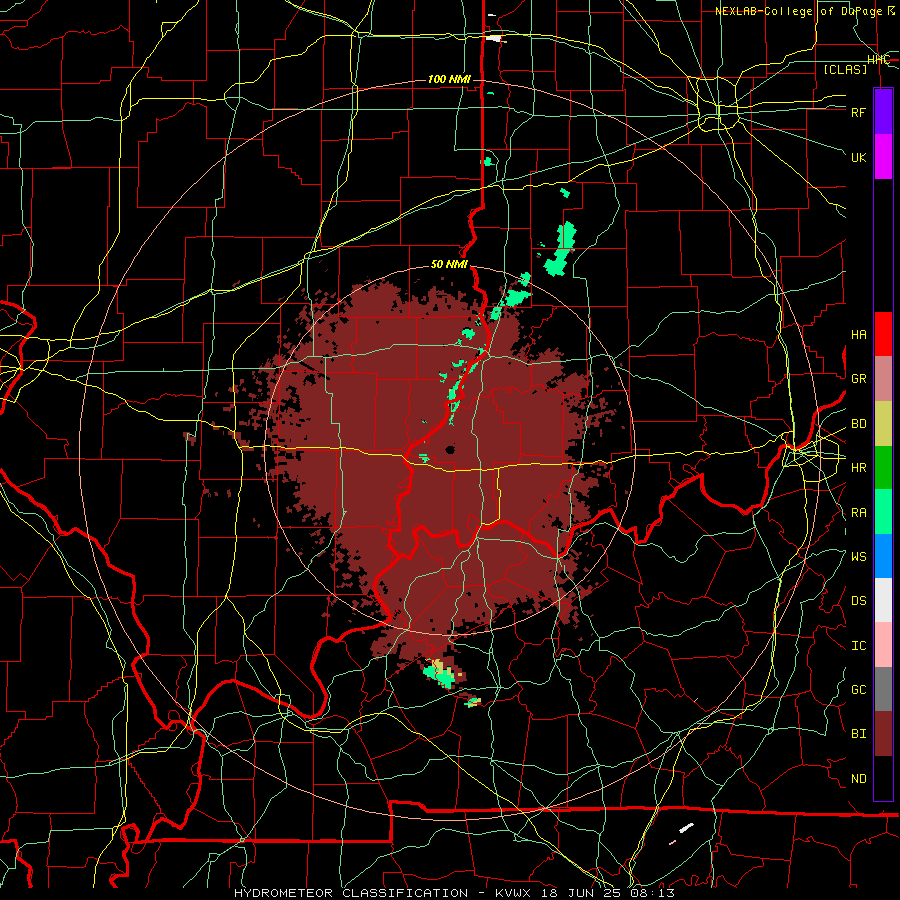Click the "BI" legend label

(x=858, y=734)
